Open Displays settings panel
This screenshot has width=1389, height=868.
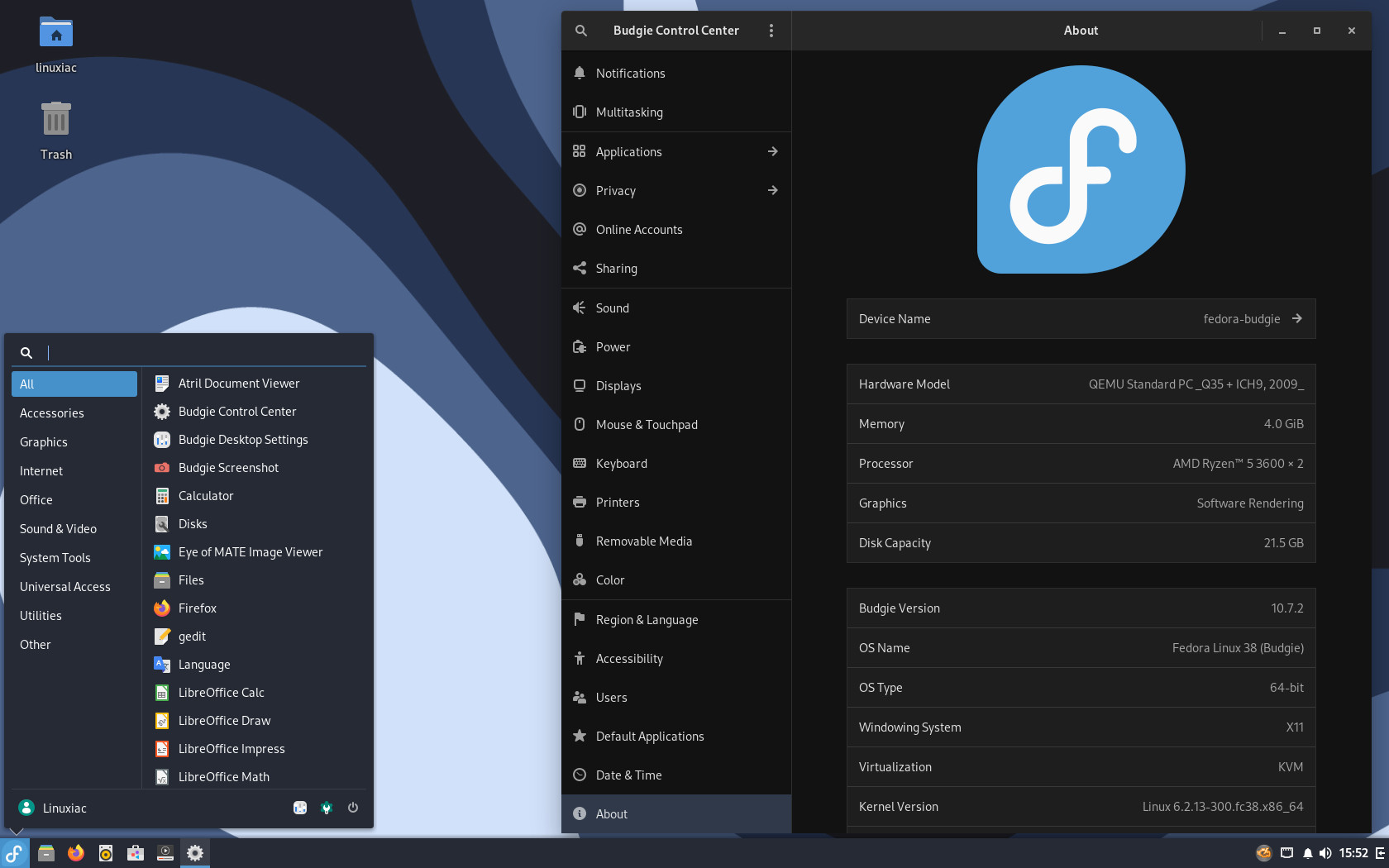tap(676, 386)
